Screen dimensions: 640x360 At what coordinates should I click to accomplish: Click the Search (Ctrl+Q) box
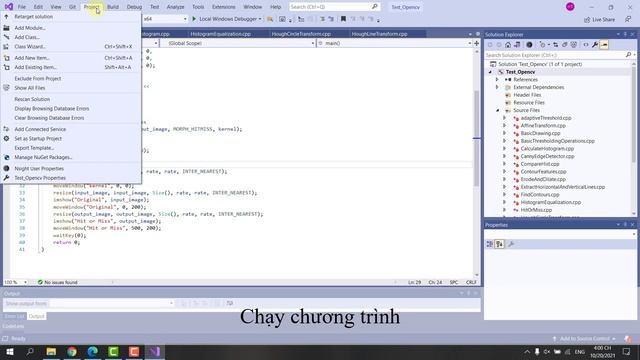pyautogui.click(x=334, y=7)
